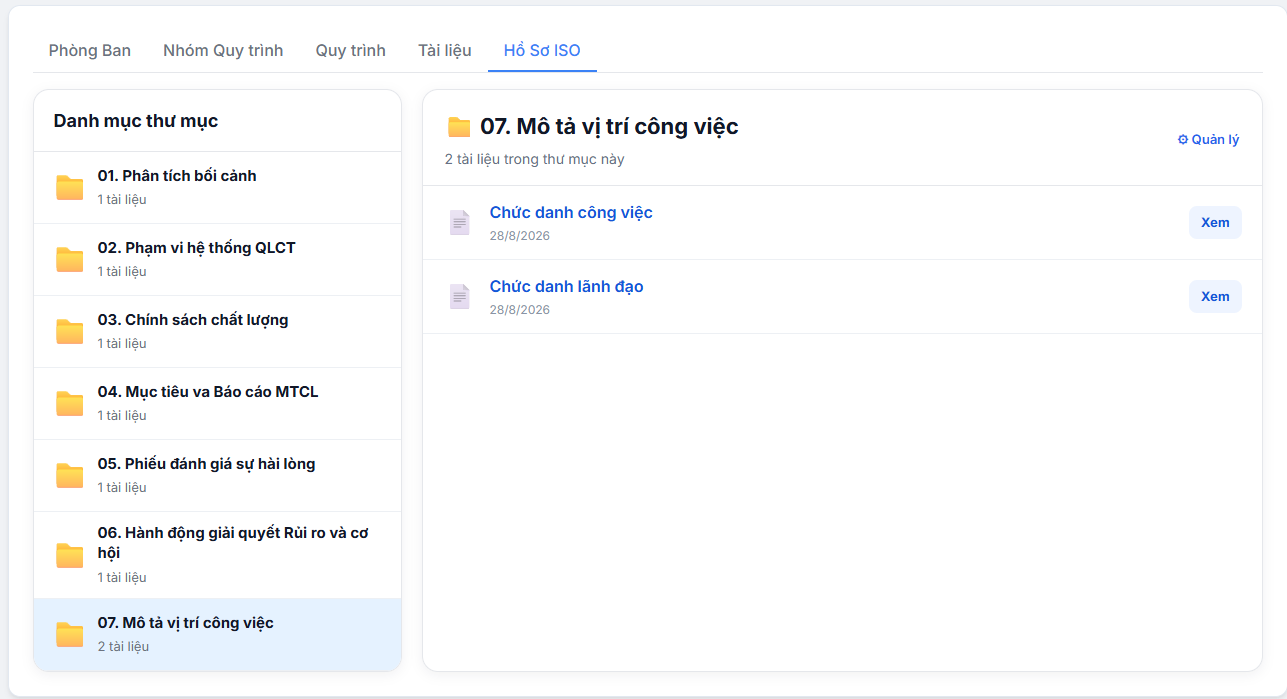This screenshot has width=1287, height=699.
Task: Click the date under Chức danh công việc
Action: pyautogui.click(x=520, y=236)
